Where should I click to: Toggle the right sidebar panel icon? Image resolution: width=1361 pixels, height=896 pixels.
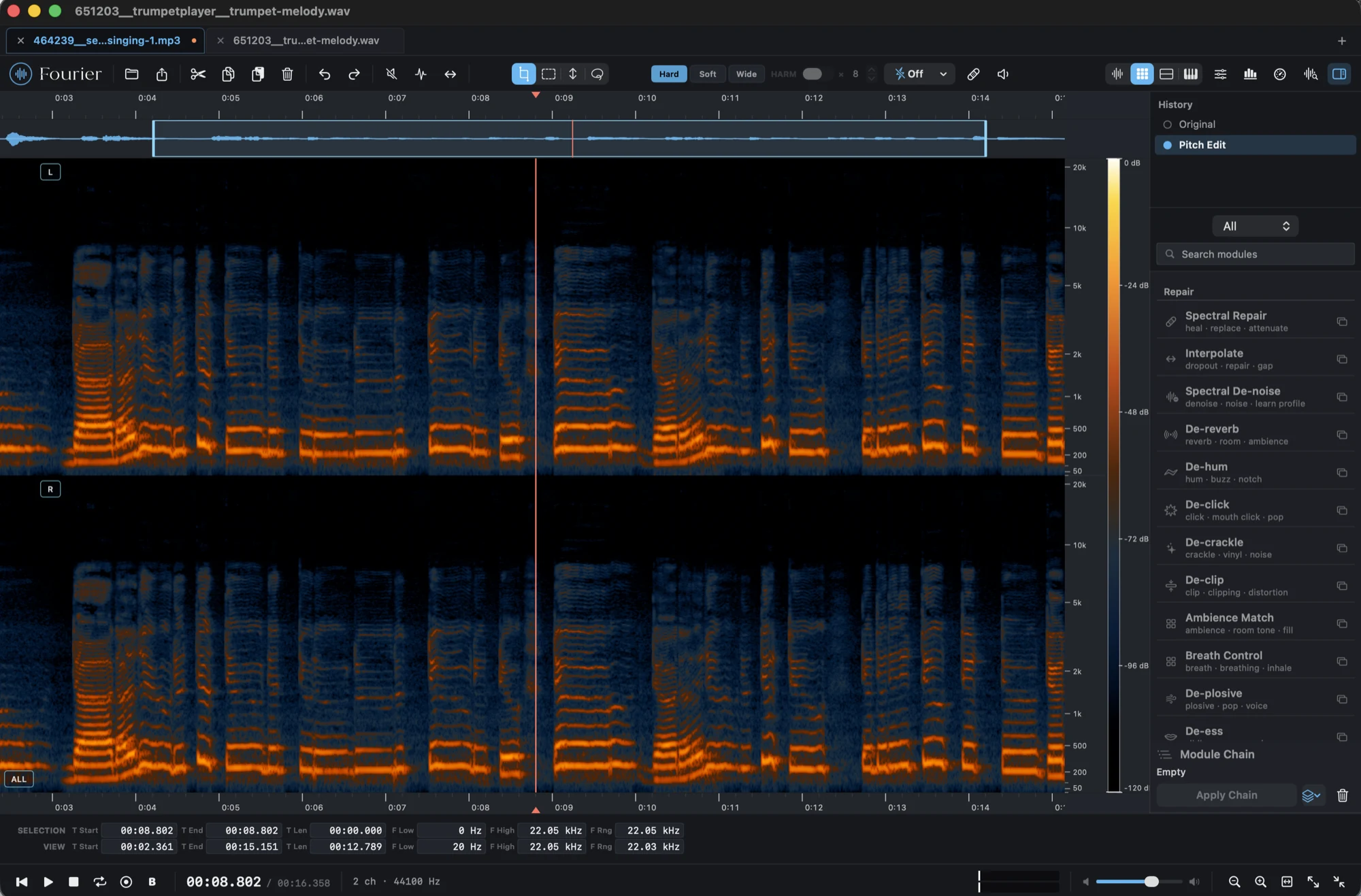point(1339,74)
